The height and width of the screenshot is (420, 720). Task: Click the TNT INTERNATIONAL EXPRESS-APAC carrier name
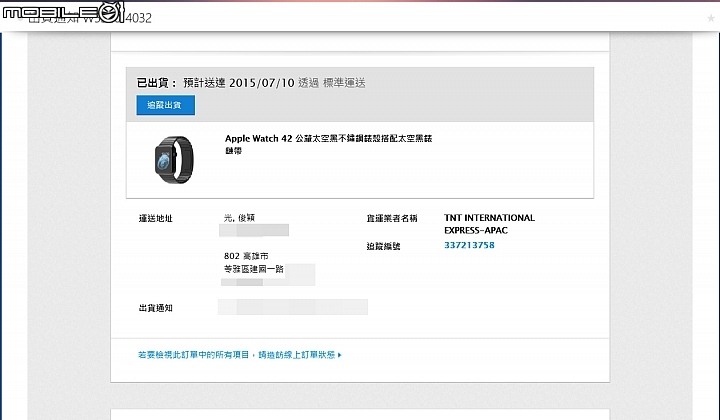point(489,224)
